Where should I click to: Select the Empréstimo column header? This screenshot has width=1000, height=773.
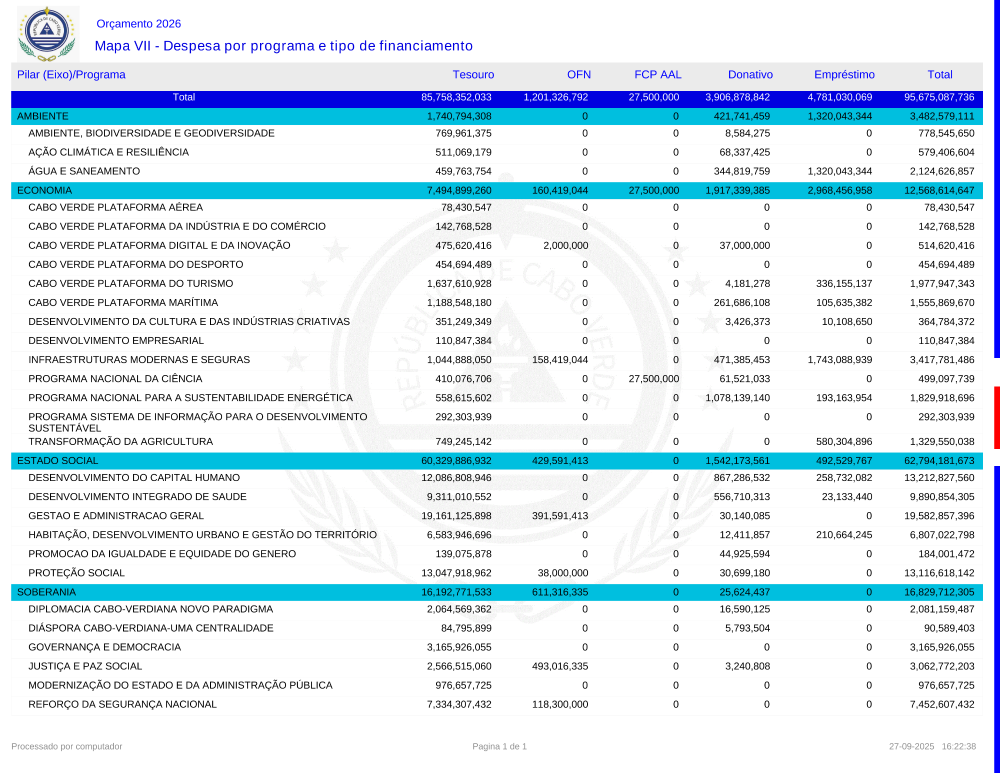click(x=844, y=75)
